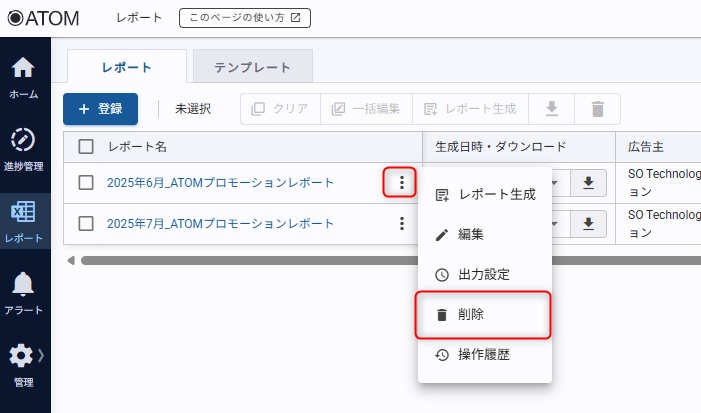
Task: Switch to the テンプレート tab
Action: [252, 67]
